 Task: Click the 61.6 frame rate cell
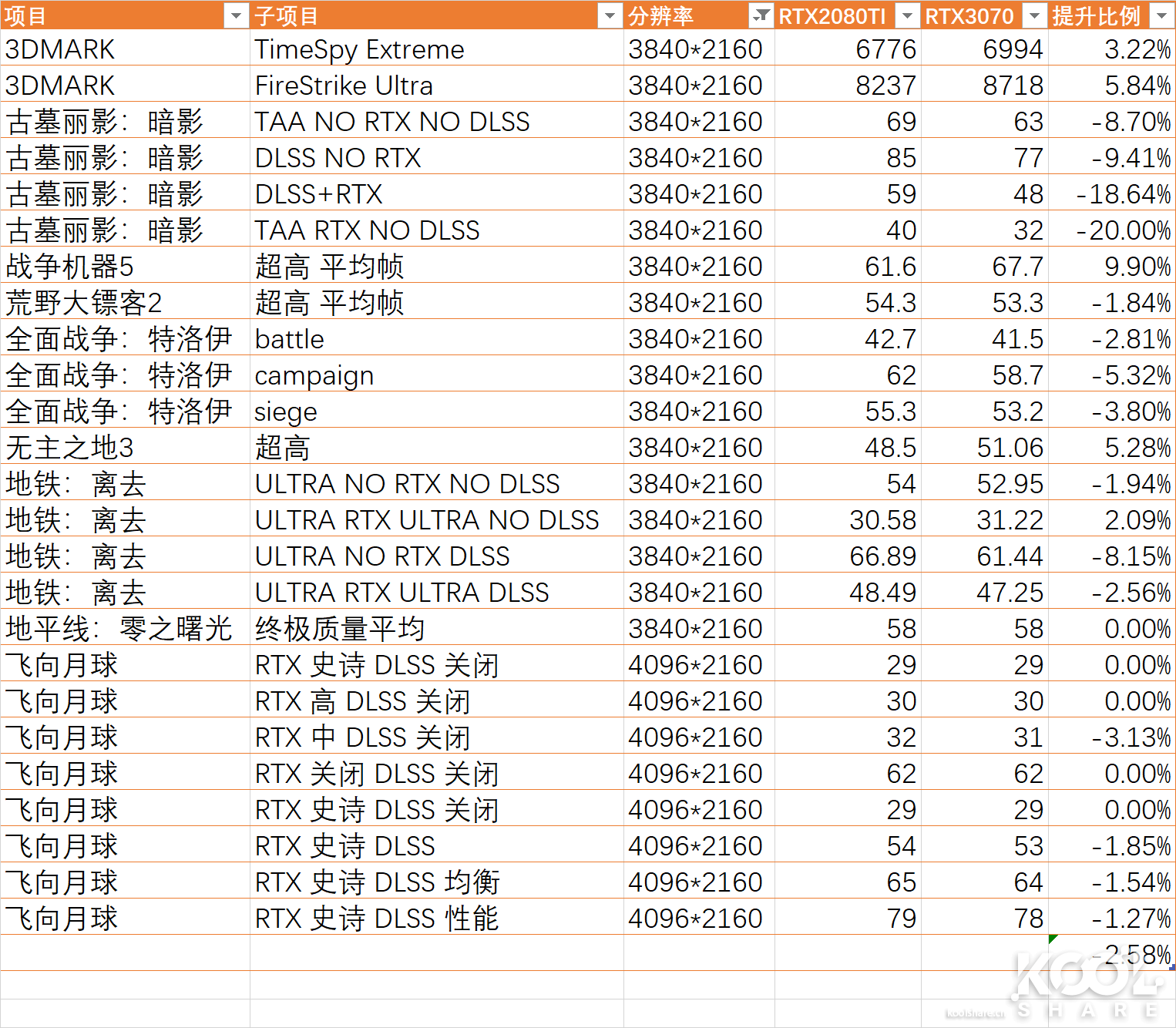(848, 265)
